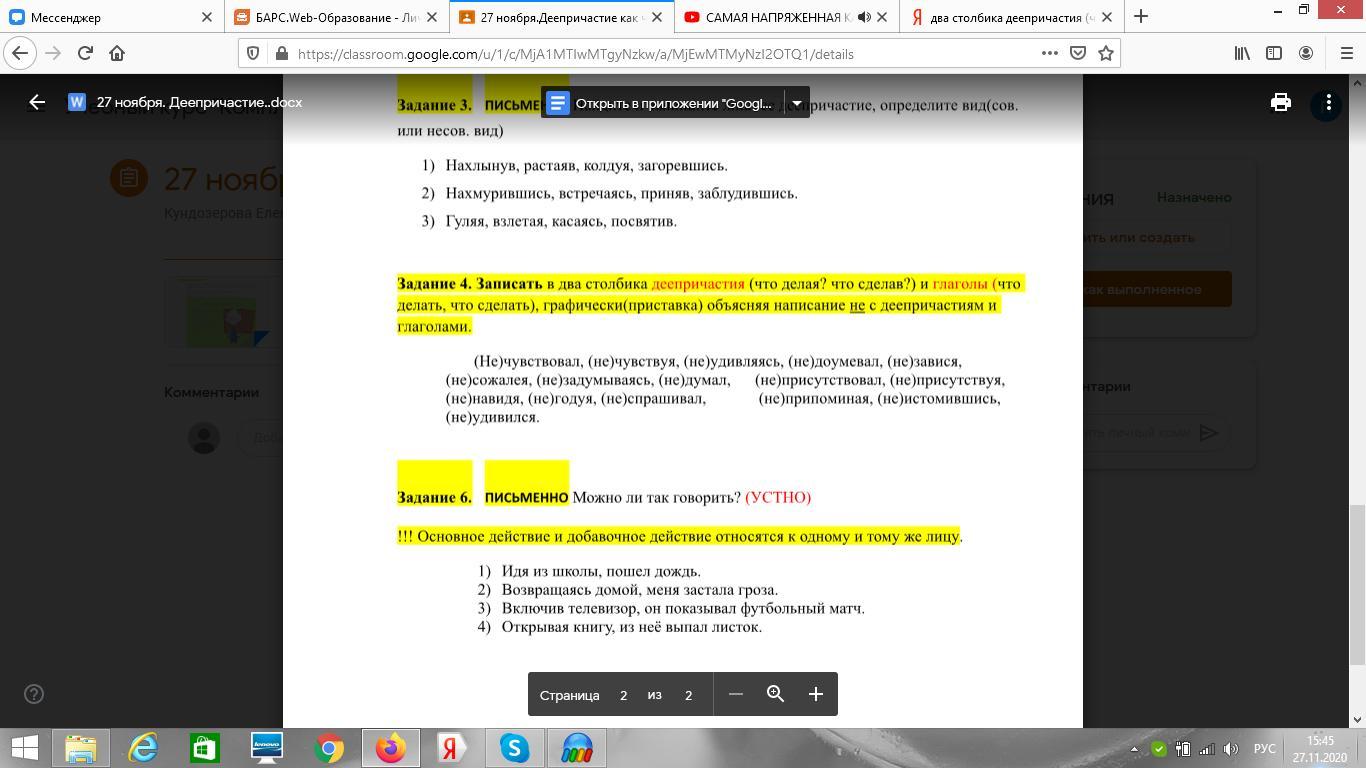Reset zoom with magnifier icon

pyautogui.click(x=775, y=694)
